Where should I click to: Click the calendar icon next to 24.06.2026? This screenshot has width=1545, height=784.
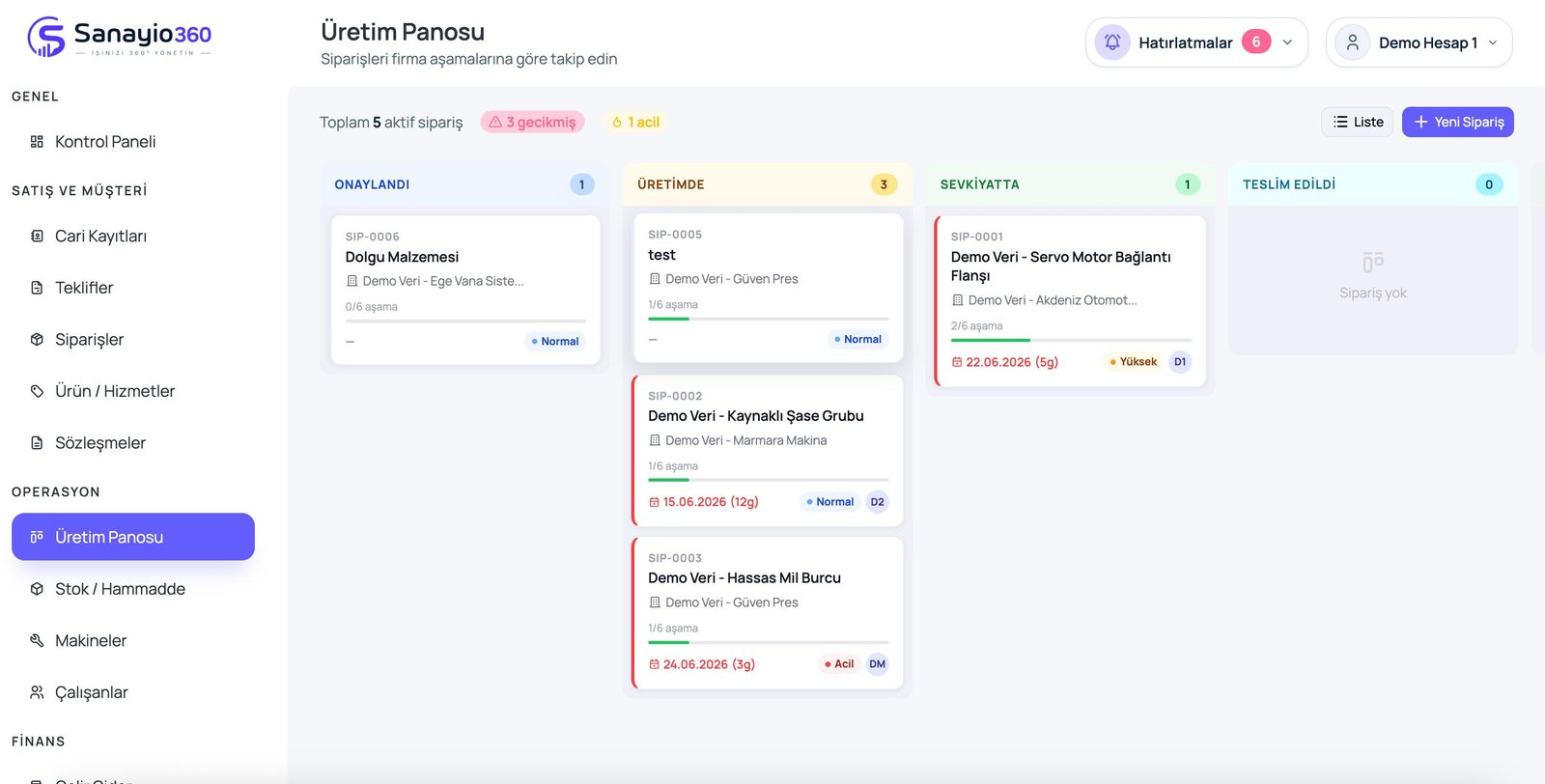coord(654,664)
